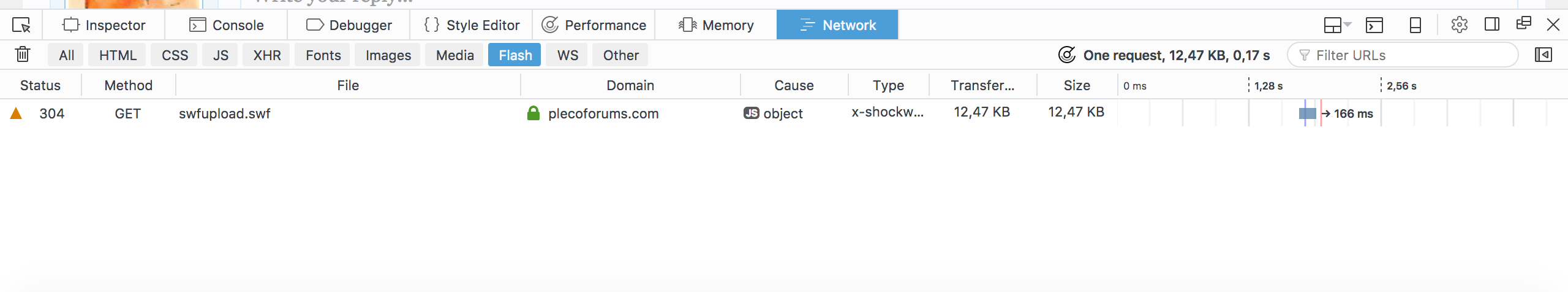Open devtools in a separate window
The height and width of the screenshot is (292, 1568).
click(x=1524, y=24)
